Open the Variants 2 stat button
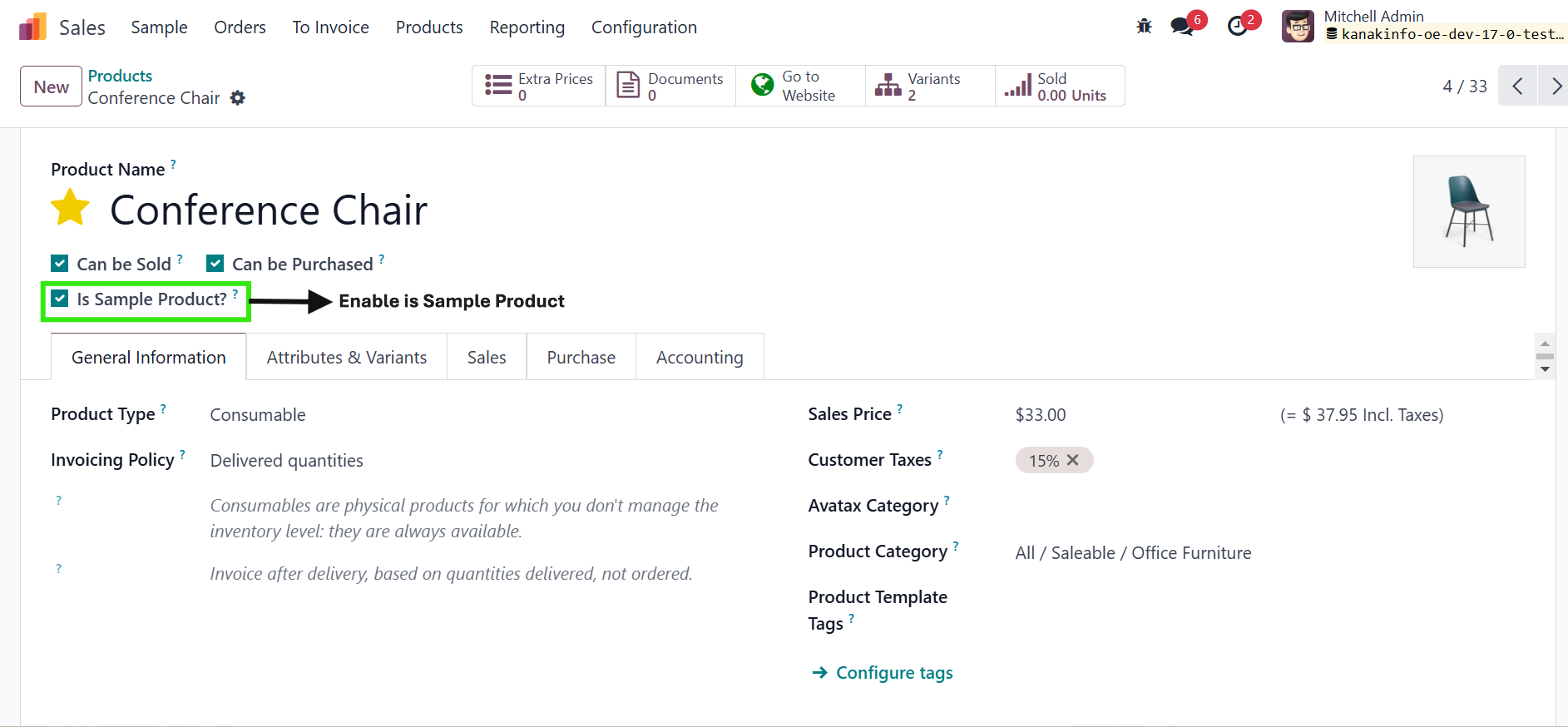This screenshot has width=1568, height=727. (x=930, y=86)
